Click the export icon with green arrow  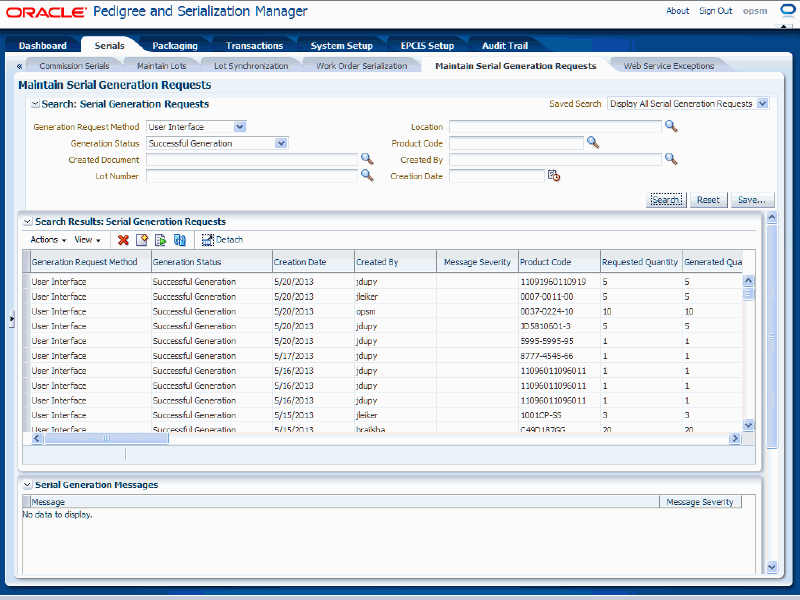pyautogui.click(x=161, y=240)
